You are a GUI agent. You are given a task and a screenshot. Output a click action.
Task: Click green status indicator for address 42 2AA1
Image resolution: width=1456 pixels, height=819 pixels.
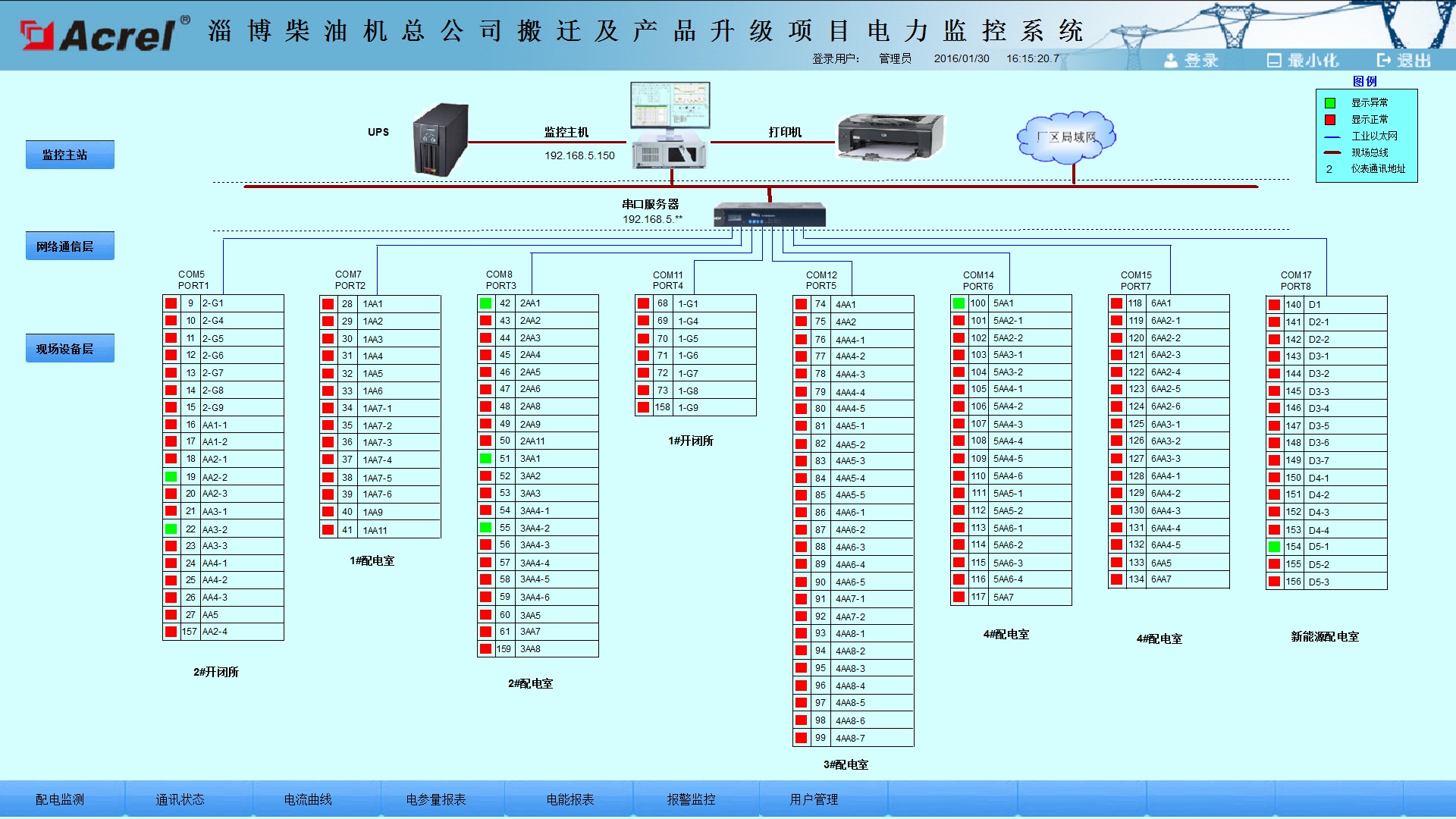point(485,303)
